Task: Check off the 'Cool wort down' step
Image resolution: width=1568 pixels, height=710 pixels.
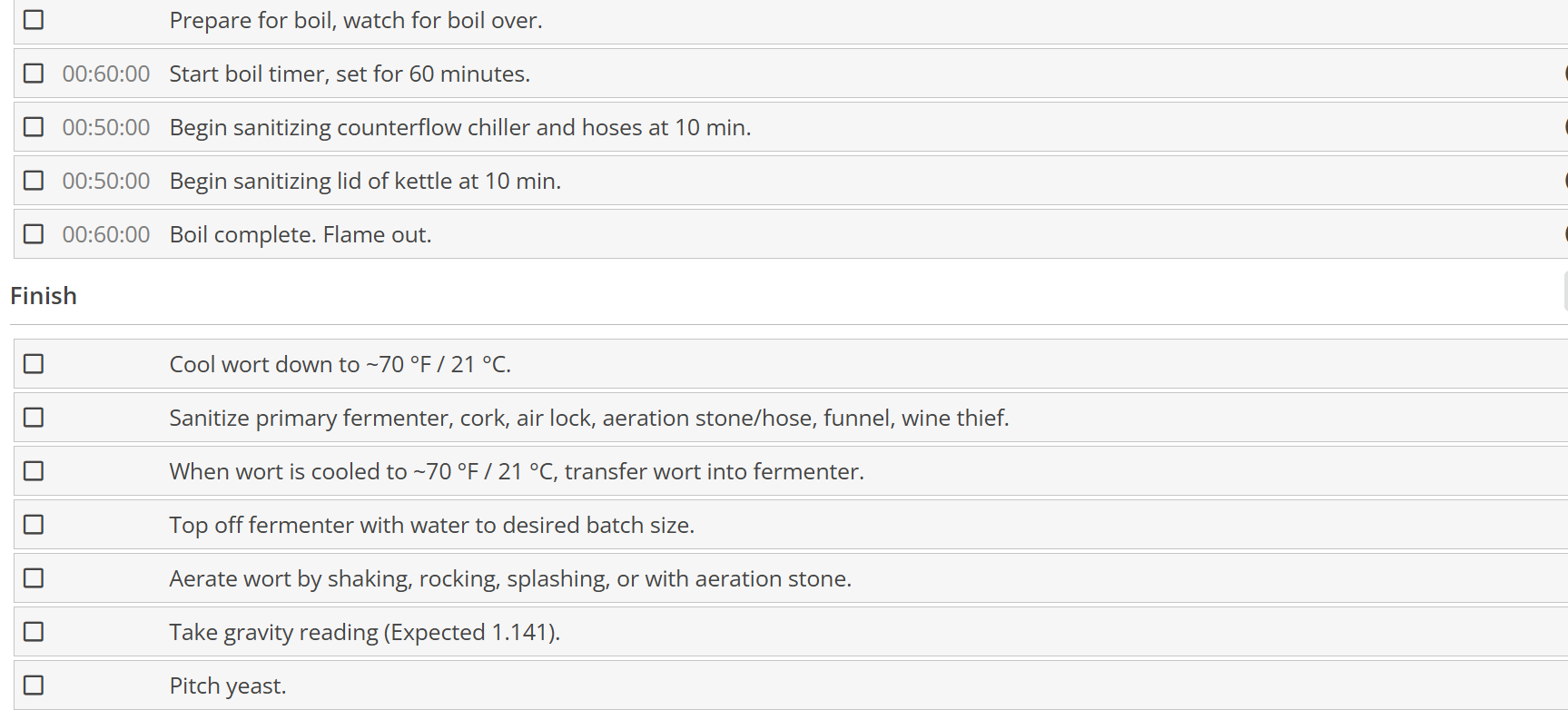Action: click(34, 363)
